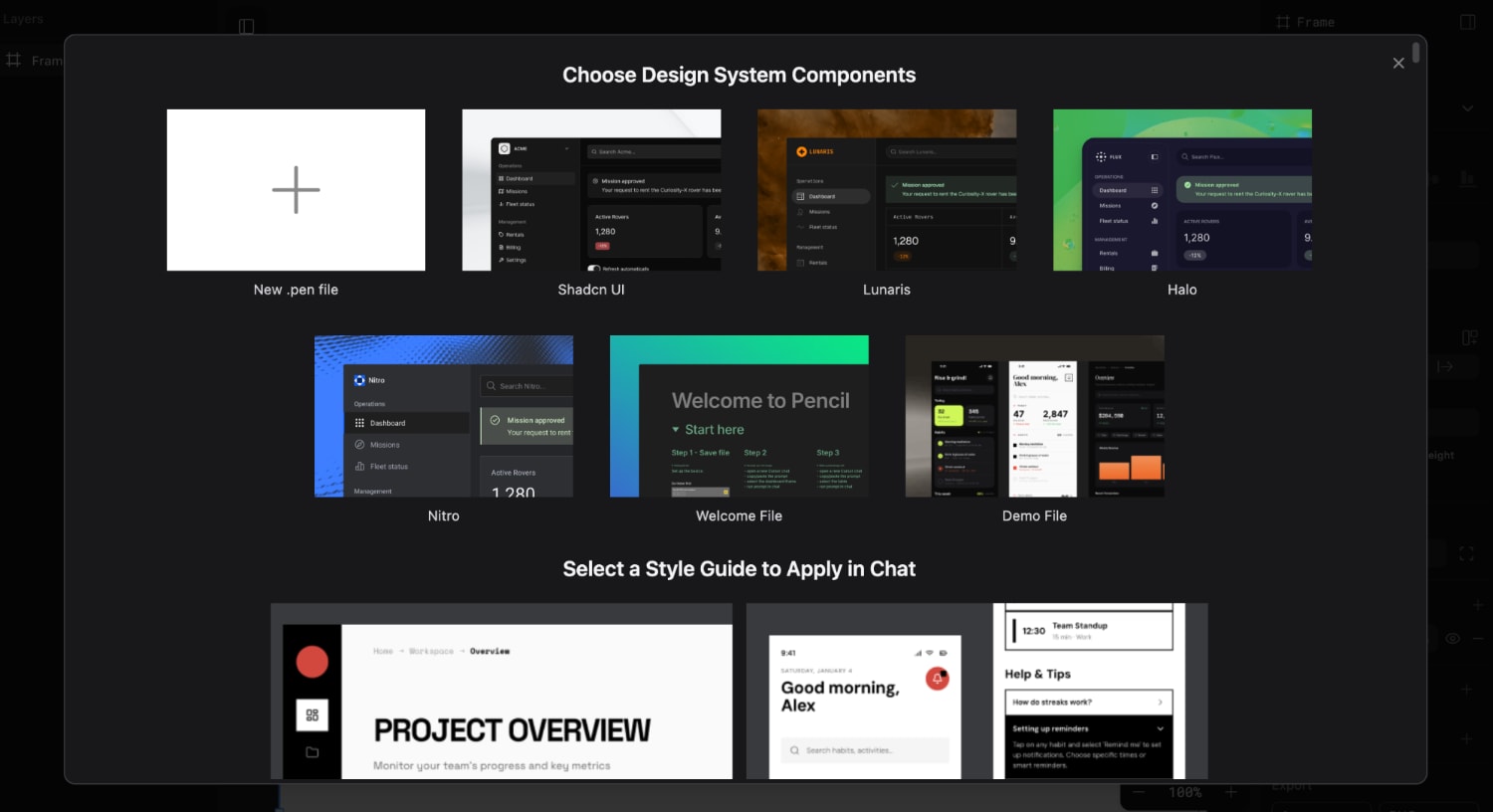
Task: Toggle the eye visibility icon in the right panel
Action: 1453,638
